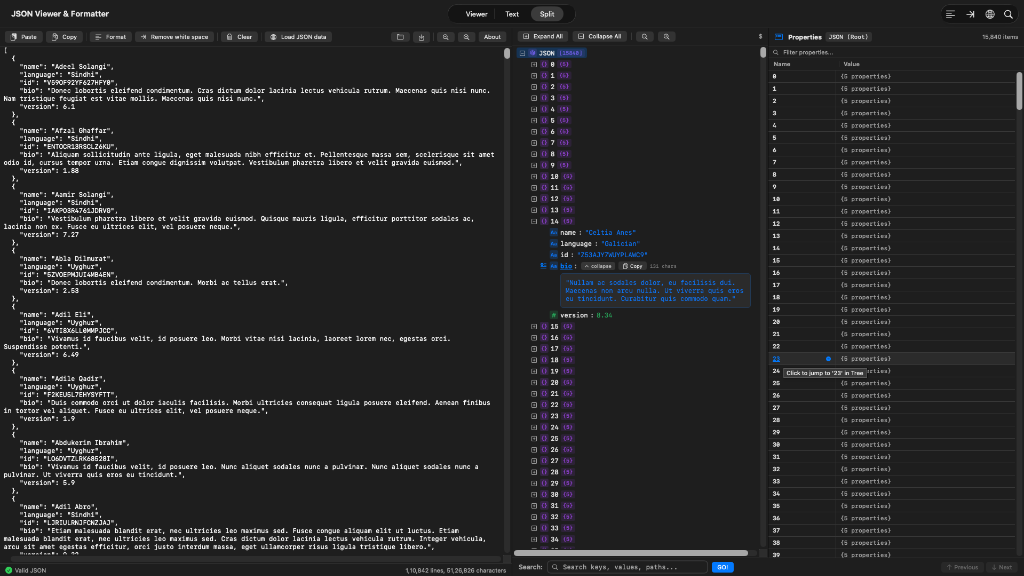Viewport: 1024px width, 576px height.
Task: Click the search magnifier icon at top right
Action: 1008,14
